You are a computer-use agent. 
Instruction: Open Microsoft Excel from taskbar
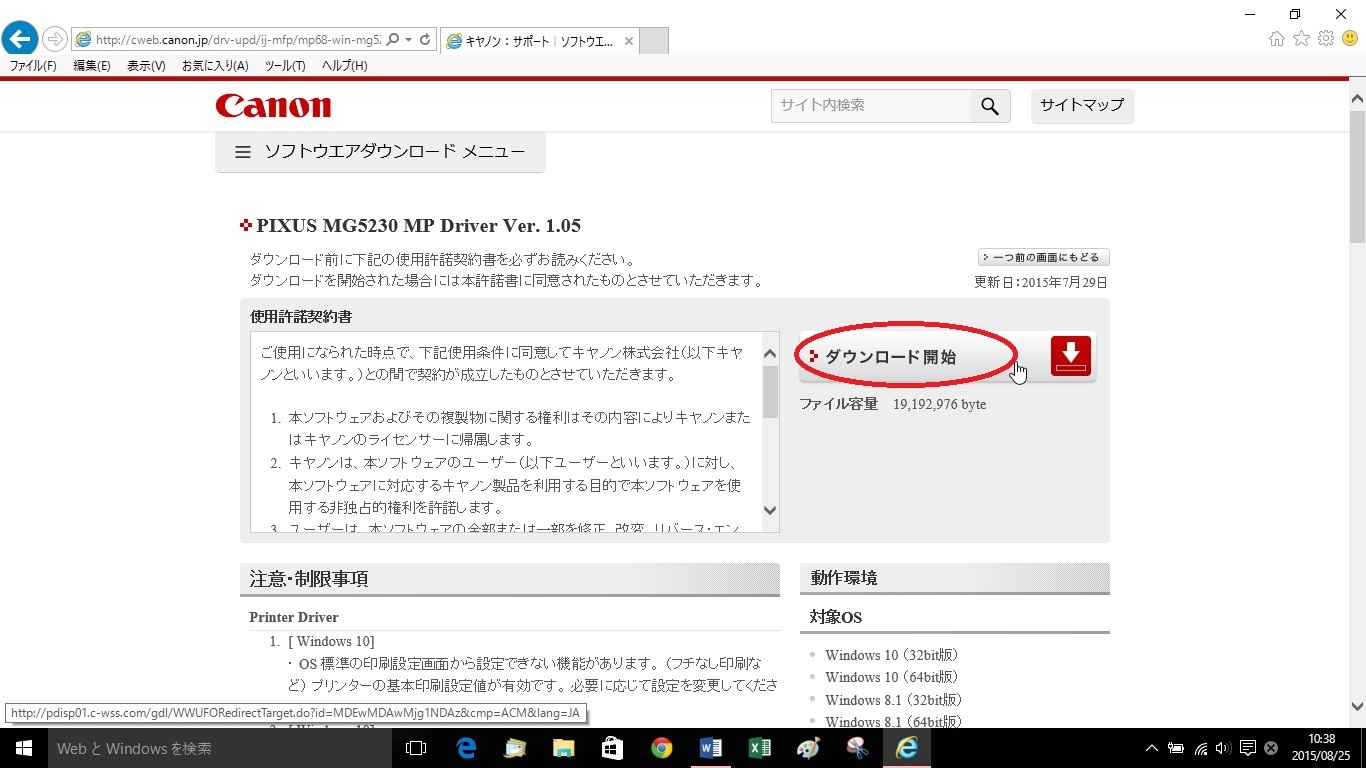(x=759, y=748)
